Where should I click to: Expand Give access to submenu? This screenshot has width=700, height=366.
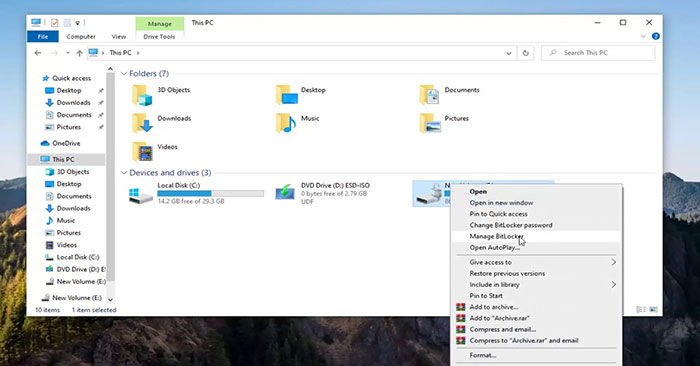pyautogui.click(x=614, y=262)
